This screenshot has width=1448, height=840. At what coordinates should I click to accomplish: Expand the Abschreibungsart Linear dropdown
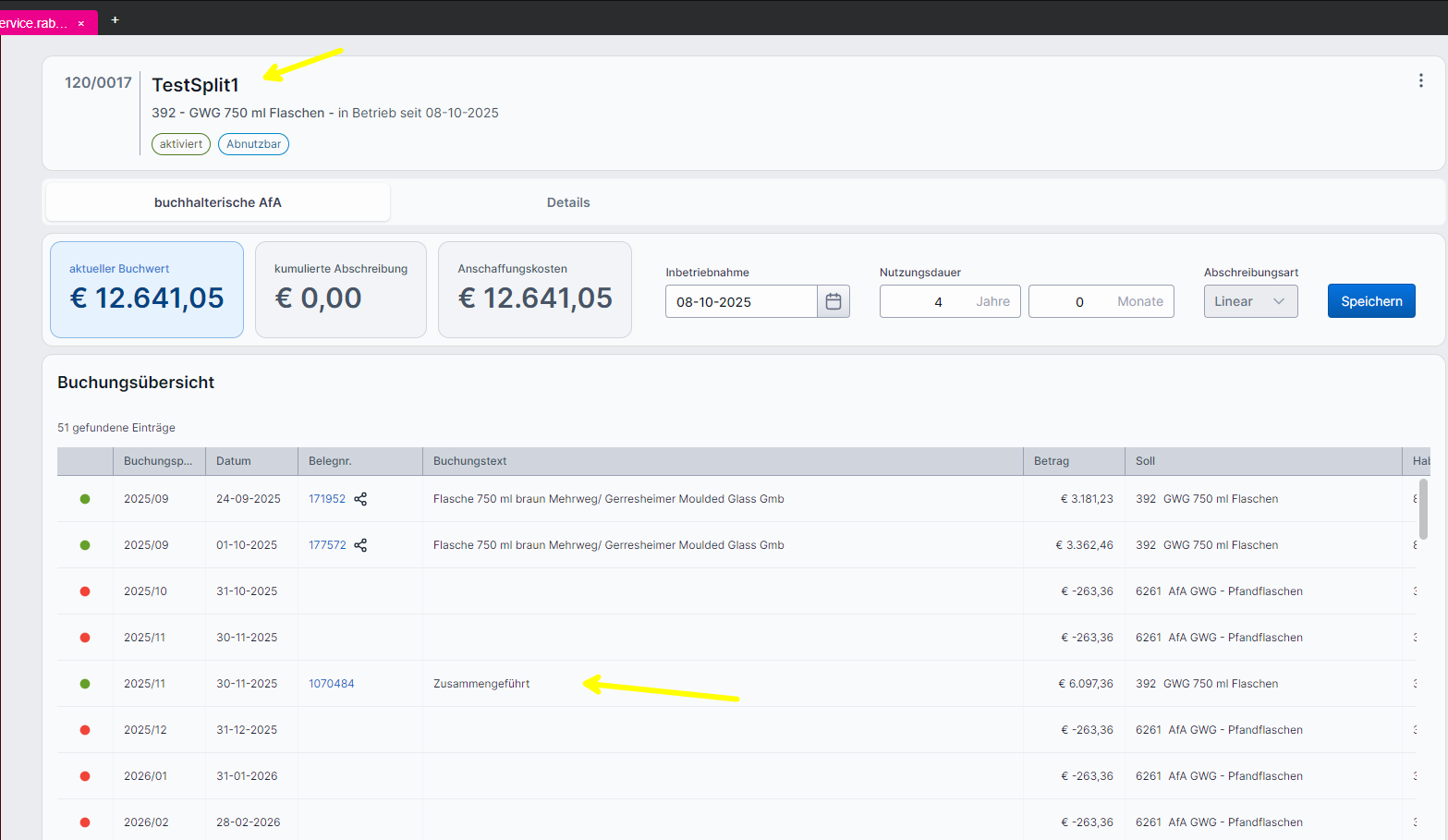tap(1249, 301)
